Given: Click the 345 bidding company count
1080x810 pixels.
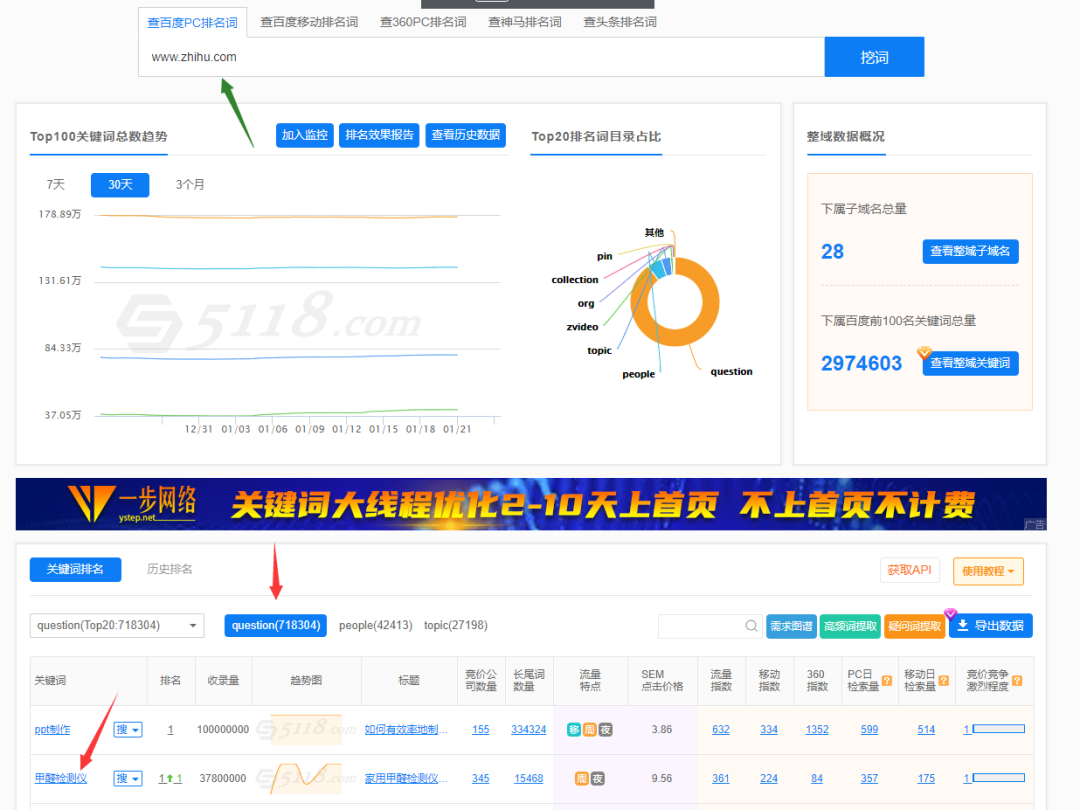Looking at the screenshot, I should pos(481,778).
